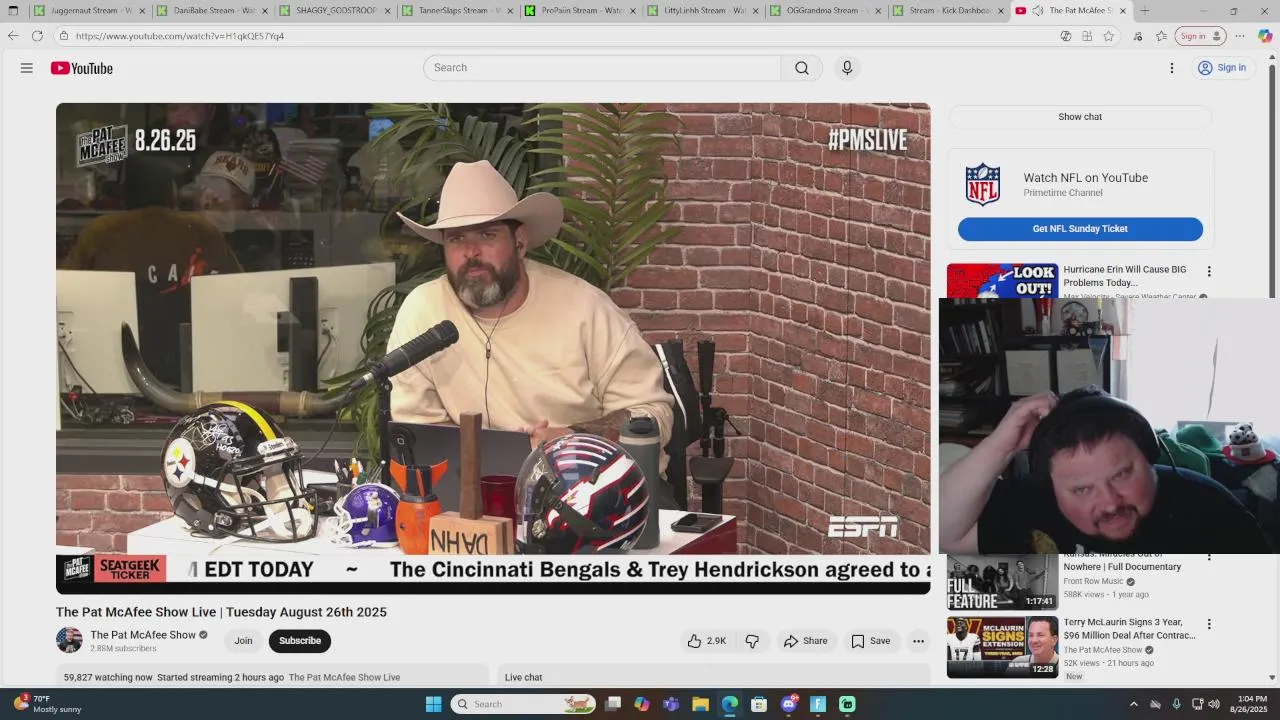
Task: Open browser settings and more menu
Action: click(1240, 36)
